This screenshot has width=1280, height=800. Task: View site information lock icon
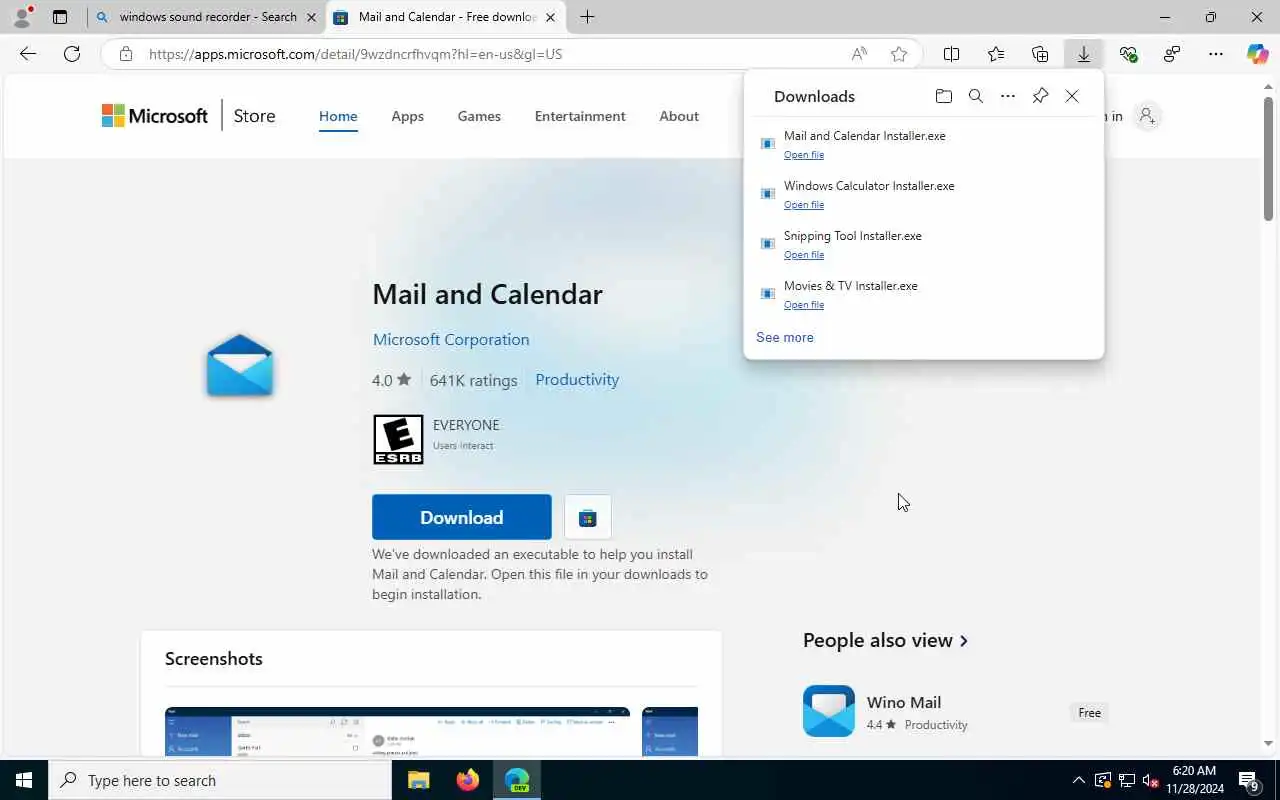pos(125,54)
